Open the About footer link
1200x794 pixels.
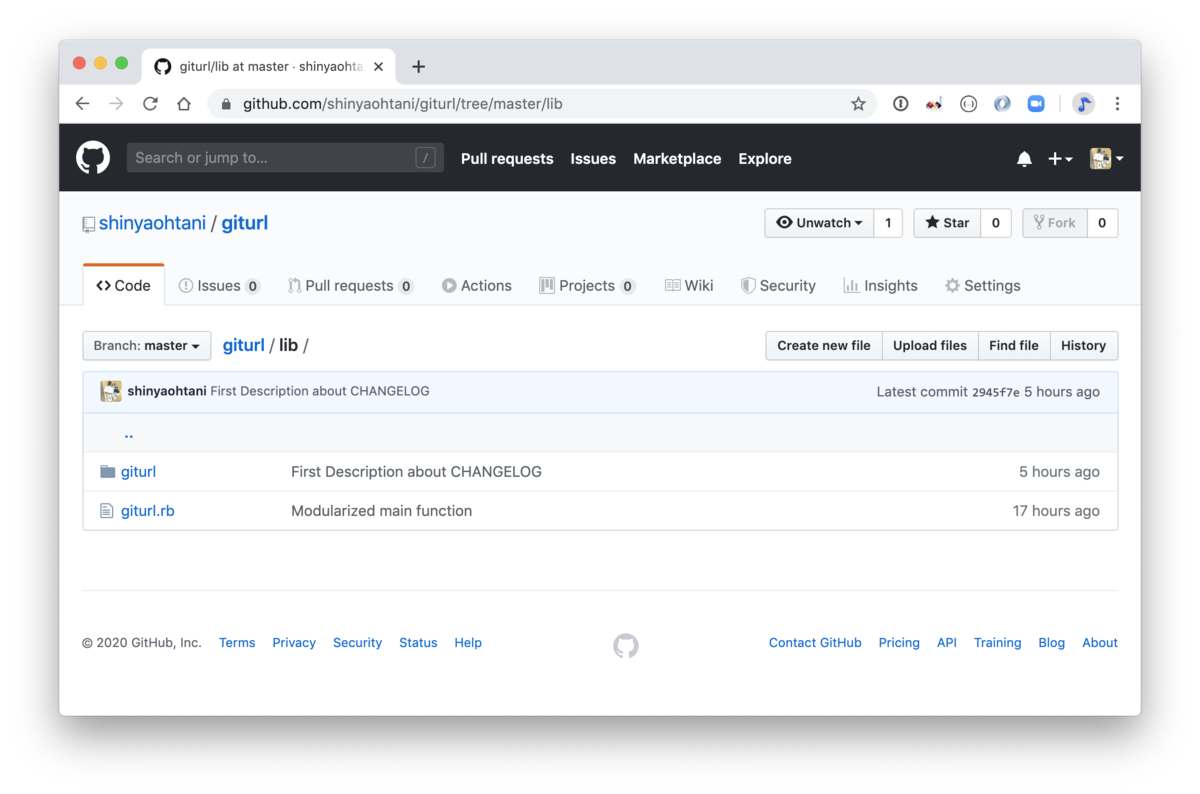pyautogui.click(x=1100, y=643)
